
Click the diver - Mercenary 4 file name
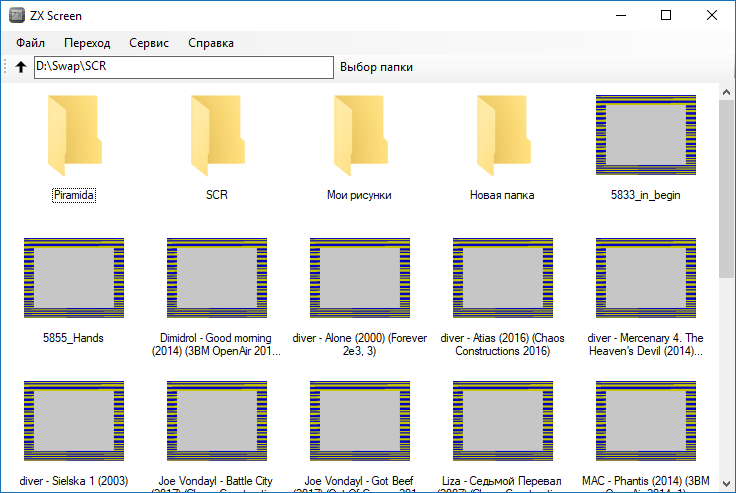tap(645, 345)
